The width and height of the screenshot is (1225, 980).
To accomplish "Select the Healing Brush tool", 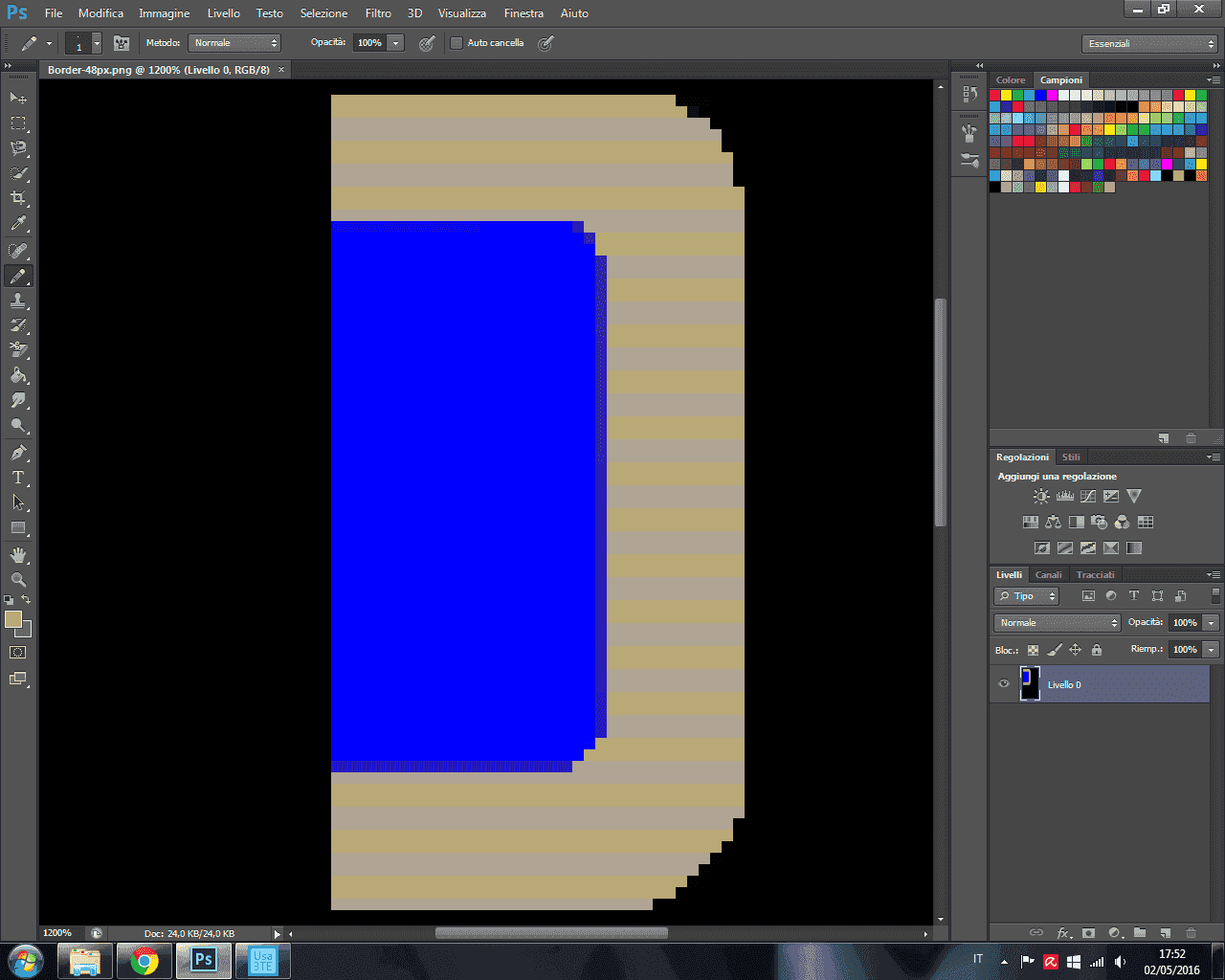I will pyautogui.click(x=18, y=251).
